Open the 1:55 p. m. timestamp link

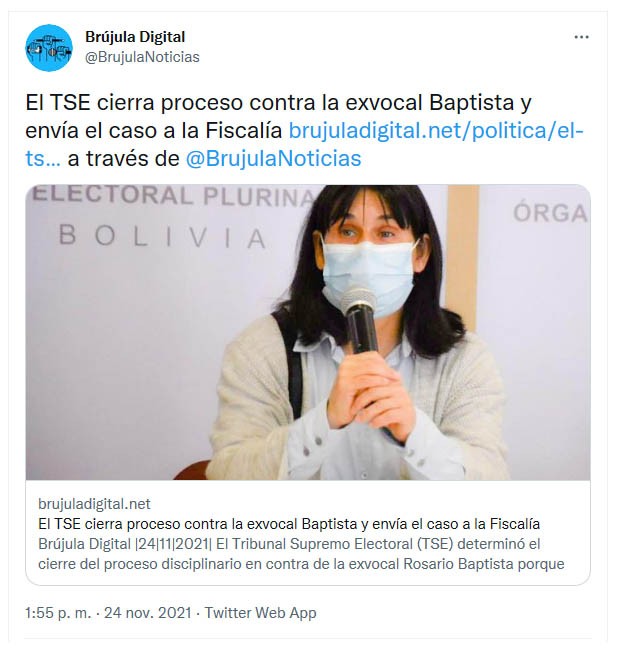57,613
